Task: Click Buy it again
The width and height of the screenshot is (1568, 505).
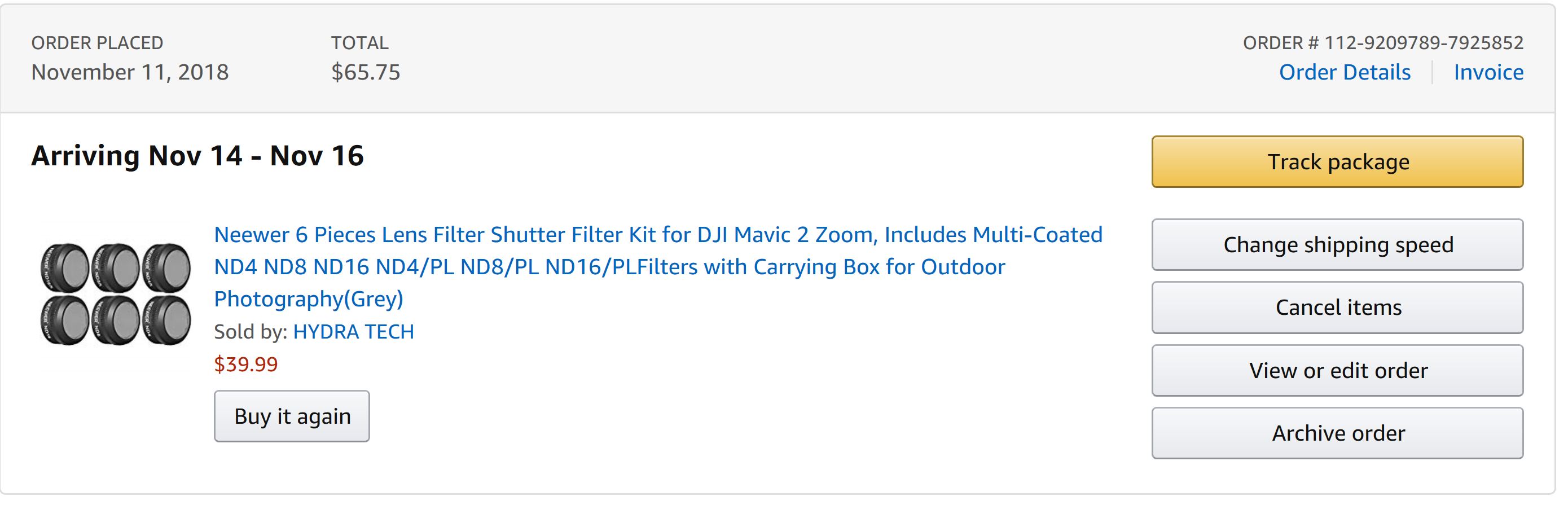Action: pos(292,416)
